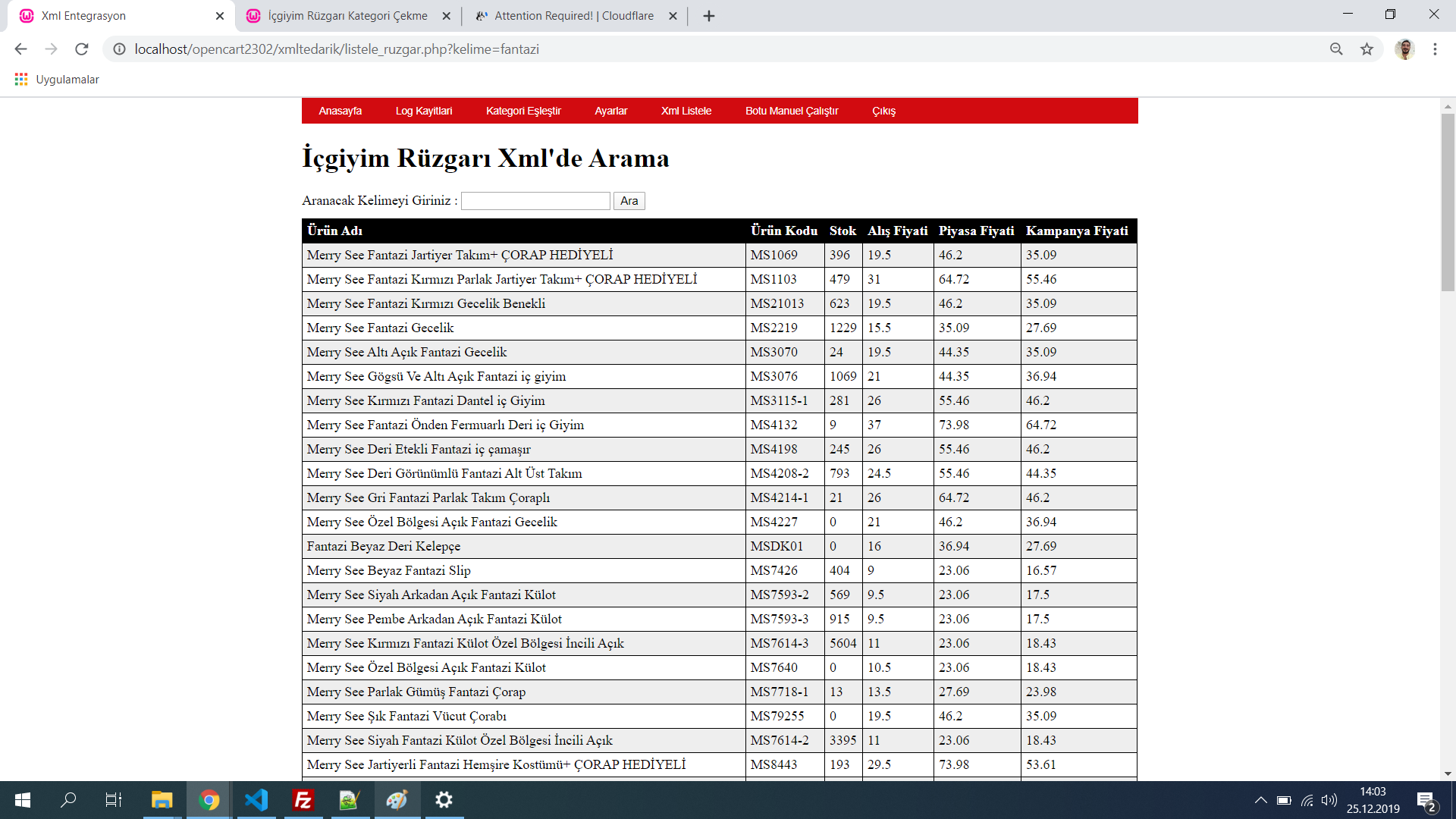Click the page vertical scrollbar thumb
The width and height of the screenshot is (1456, 819).
(1448, 202)
